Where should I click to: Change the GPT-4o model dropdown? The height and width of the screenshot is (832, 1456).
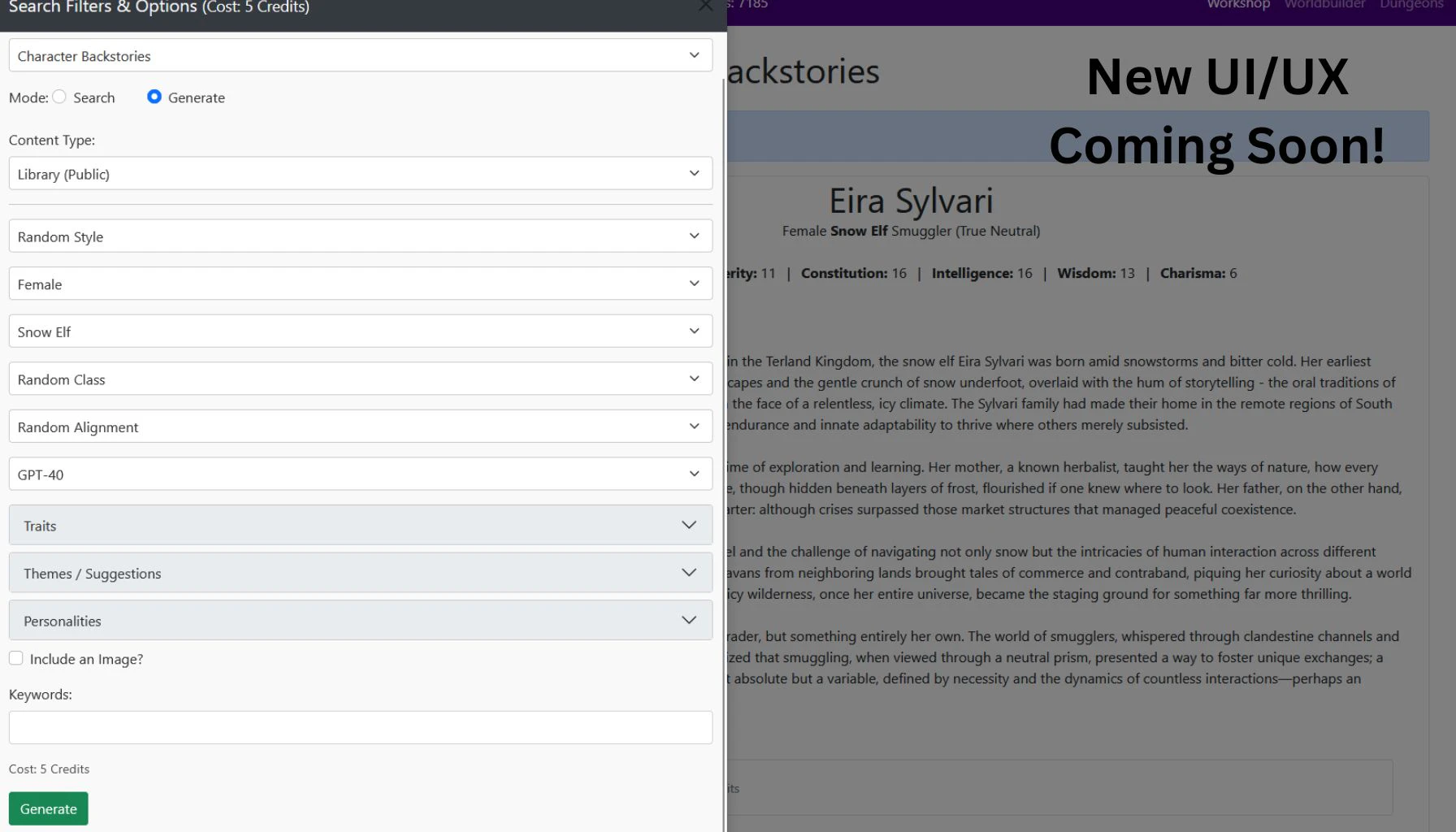360,474
